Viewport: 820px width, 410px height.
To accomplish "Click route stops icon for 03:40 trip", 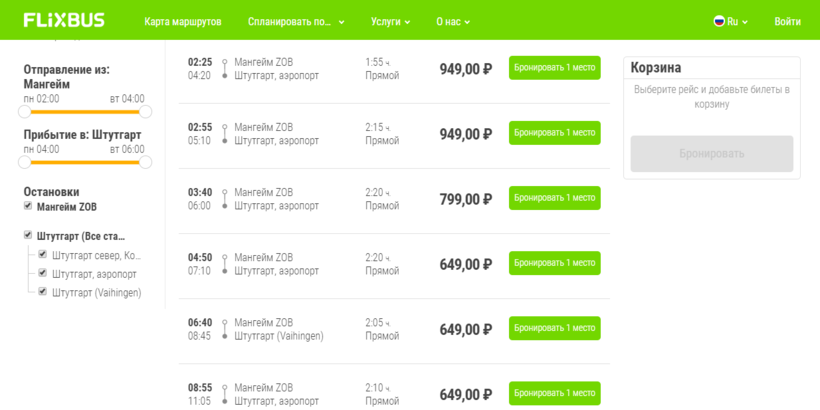I will point(224,199).
